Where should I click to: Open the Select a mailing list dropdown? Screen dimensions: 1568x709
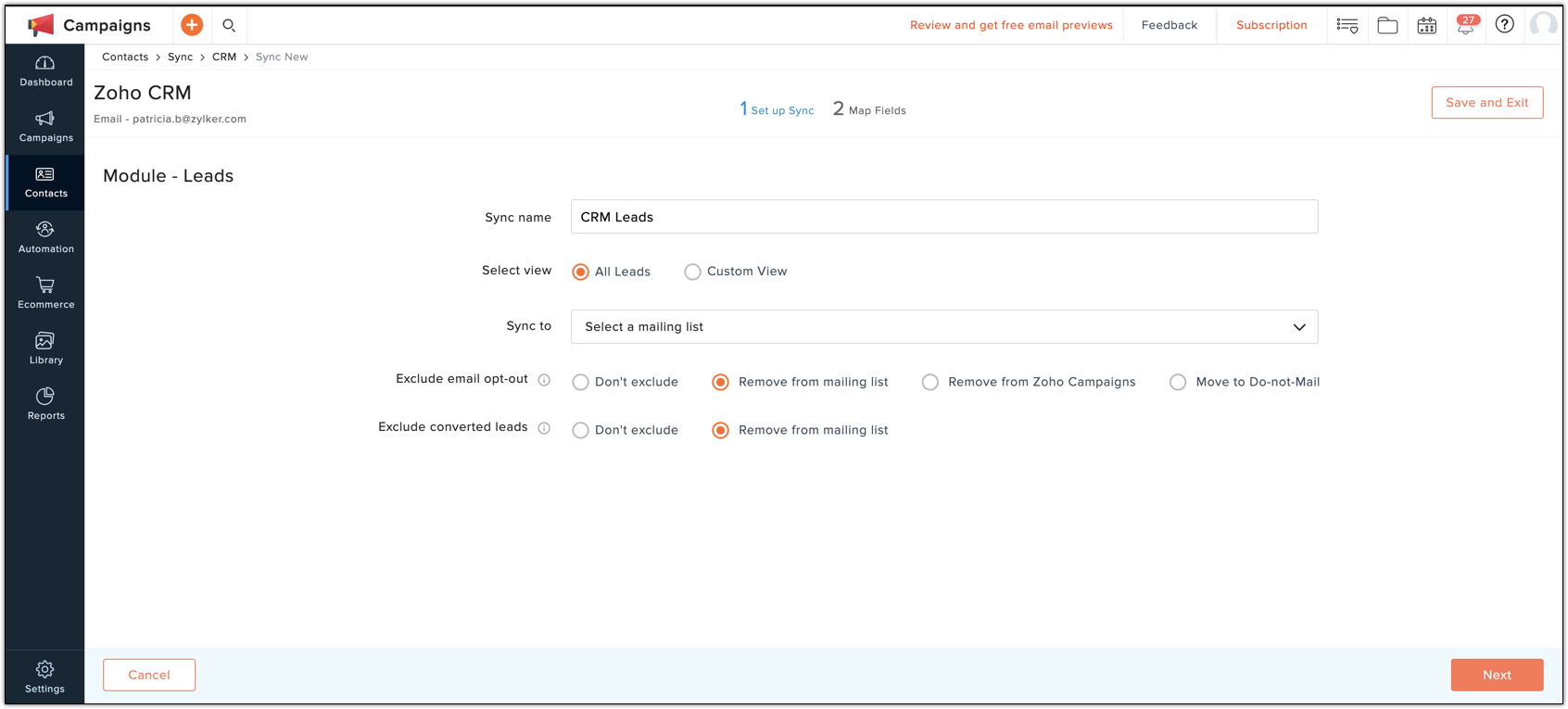tap(944, 327)
